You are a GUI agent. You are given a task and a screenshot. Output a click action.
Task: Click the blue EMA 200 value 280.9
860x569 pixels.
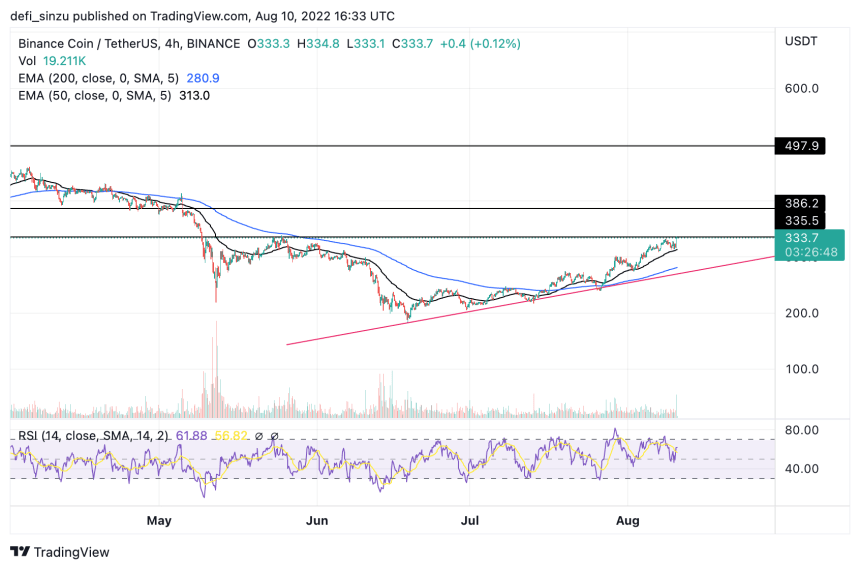tap(203, 78)
